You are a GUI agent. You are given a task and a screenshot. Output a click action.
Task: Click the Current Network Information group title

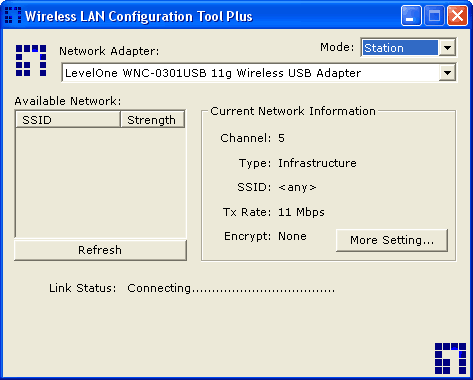tap(293, 111)
